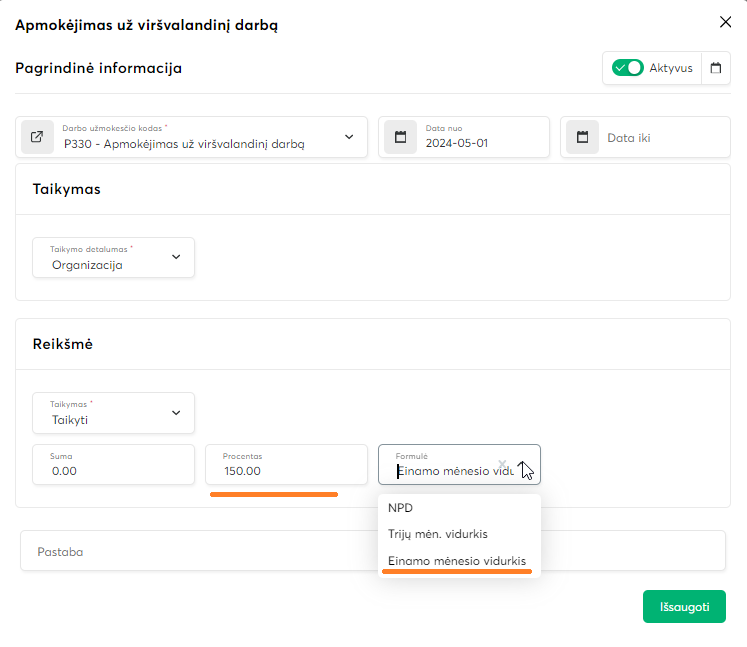The height and width of the screenshot is (647, 747).
Task: Clear the Formulė field with the X icon
Action: 502,463
